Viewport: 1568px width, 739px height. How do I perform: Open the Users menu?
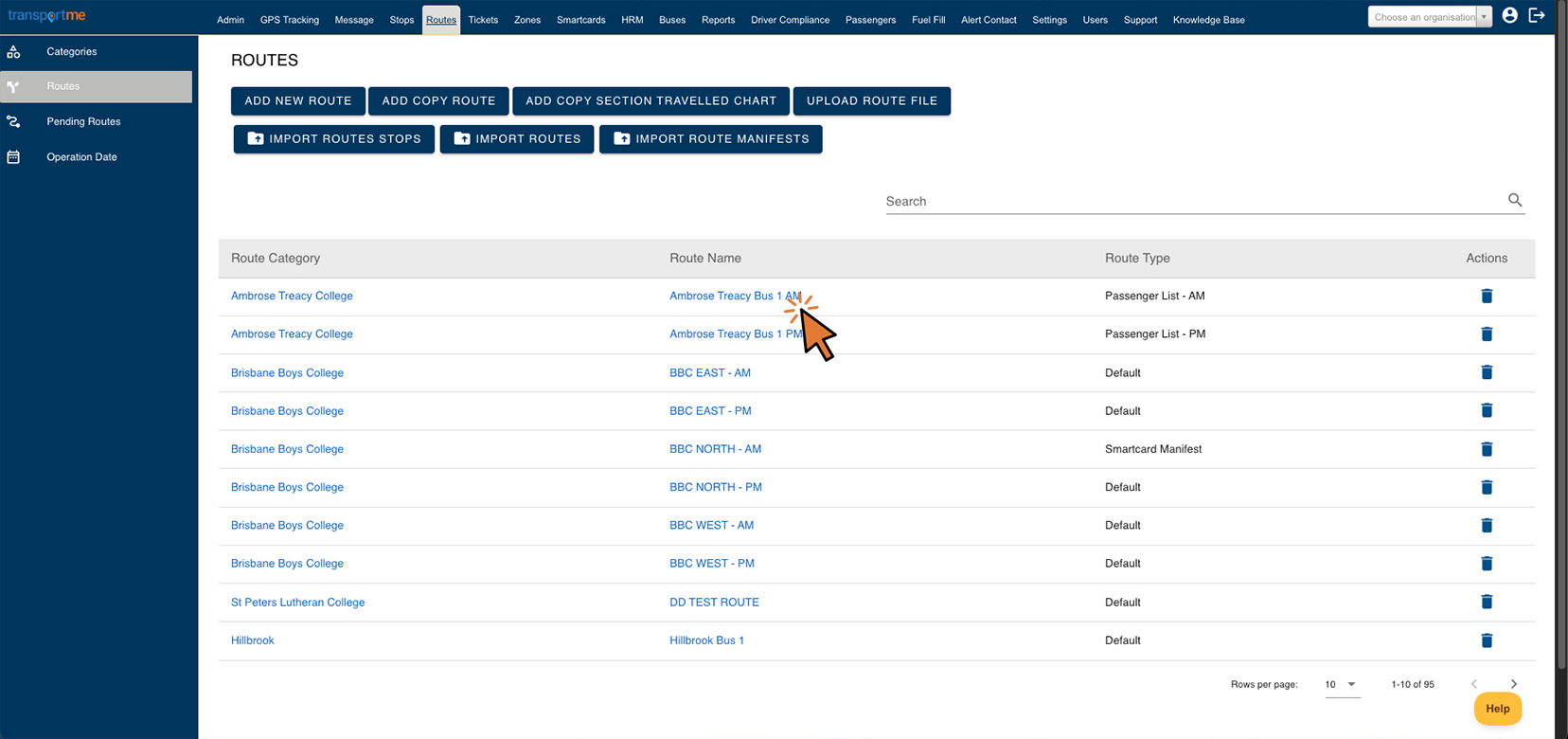click(x=1096, y=20)
